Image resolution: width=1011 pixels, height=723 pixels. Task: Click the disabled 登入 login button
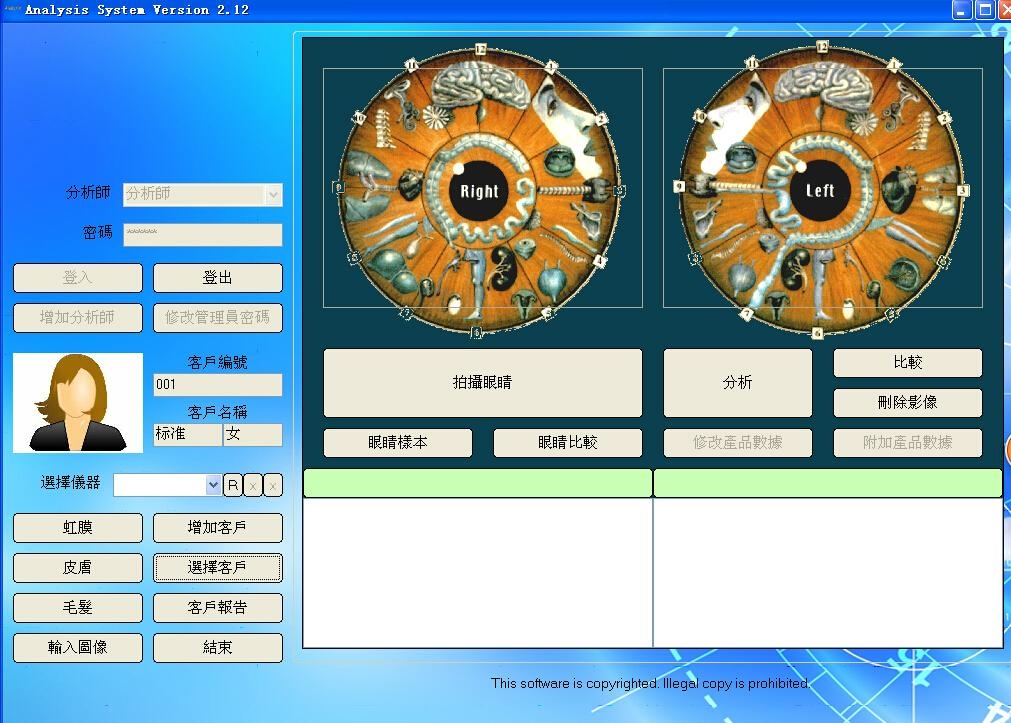pos(77,278)
